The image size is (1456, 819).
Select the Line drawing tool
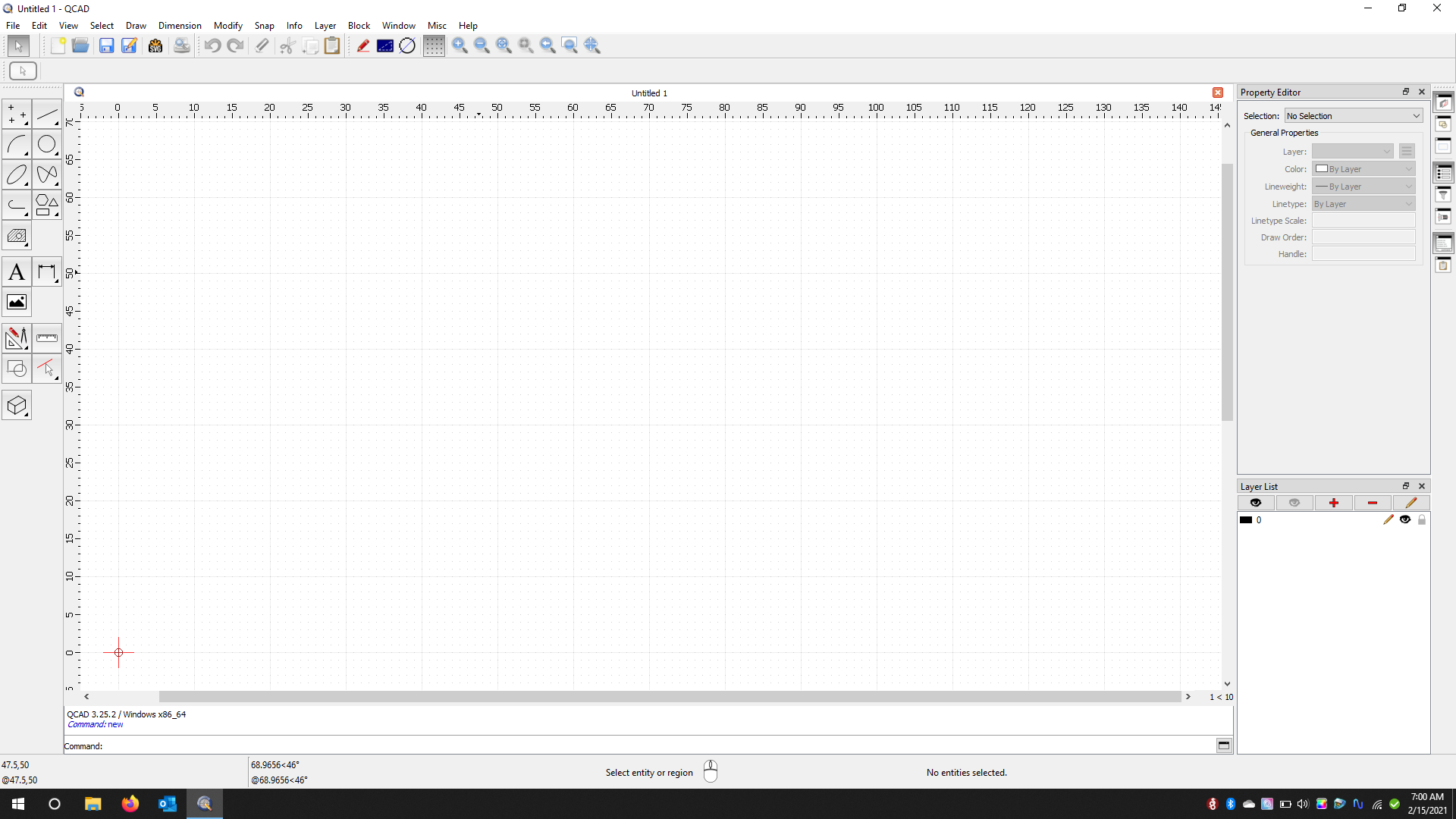point(47,115)
